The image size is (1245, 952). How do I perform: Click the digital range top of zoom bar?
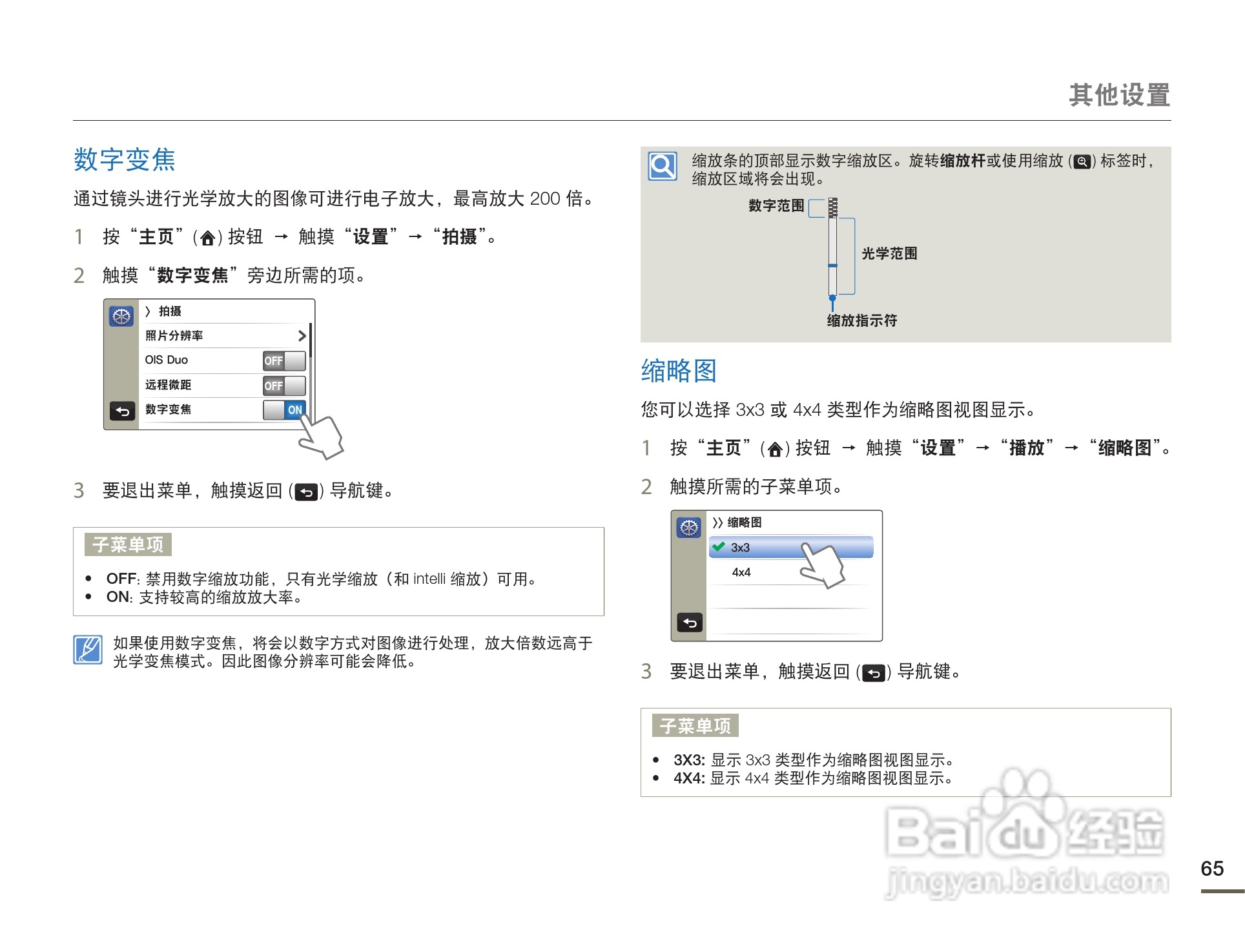click(833, 207)
